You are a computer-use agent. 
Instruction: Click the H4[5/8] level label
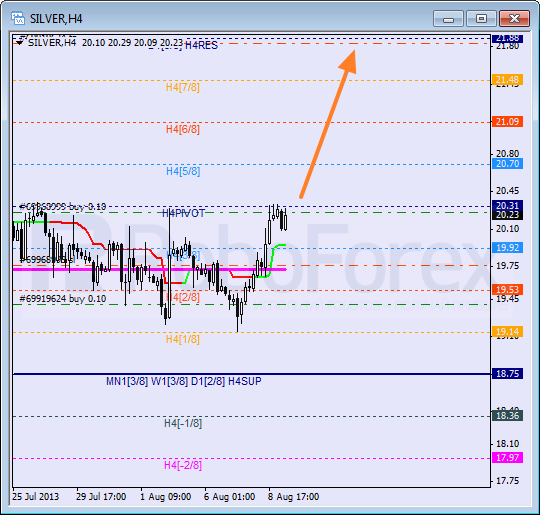(x=183, y=172)
